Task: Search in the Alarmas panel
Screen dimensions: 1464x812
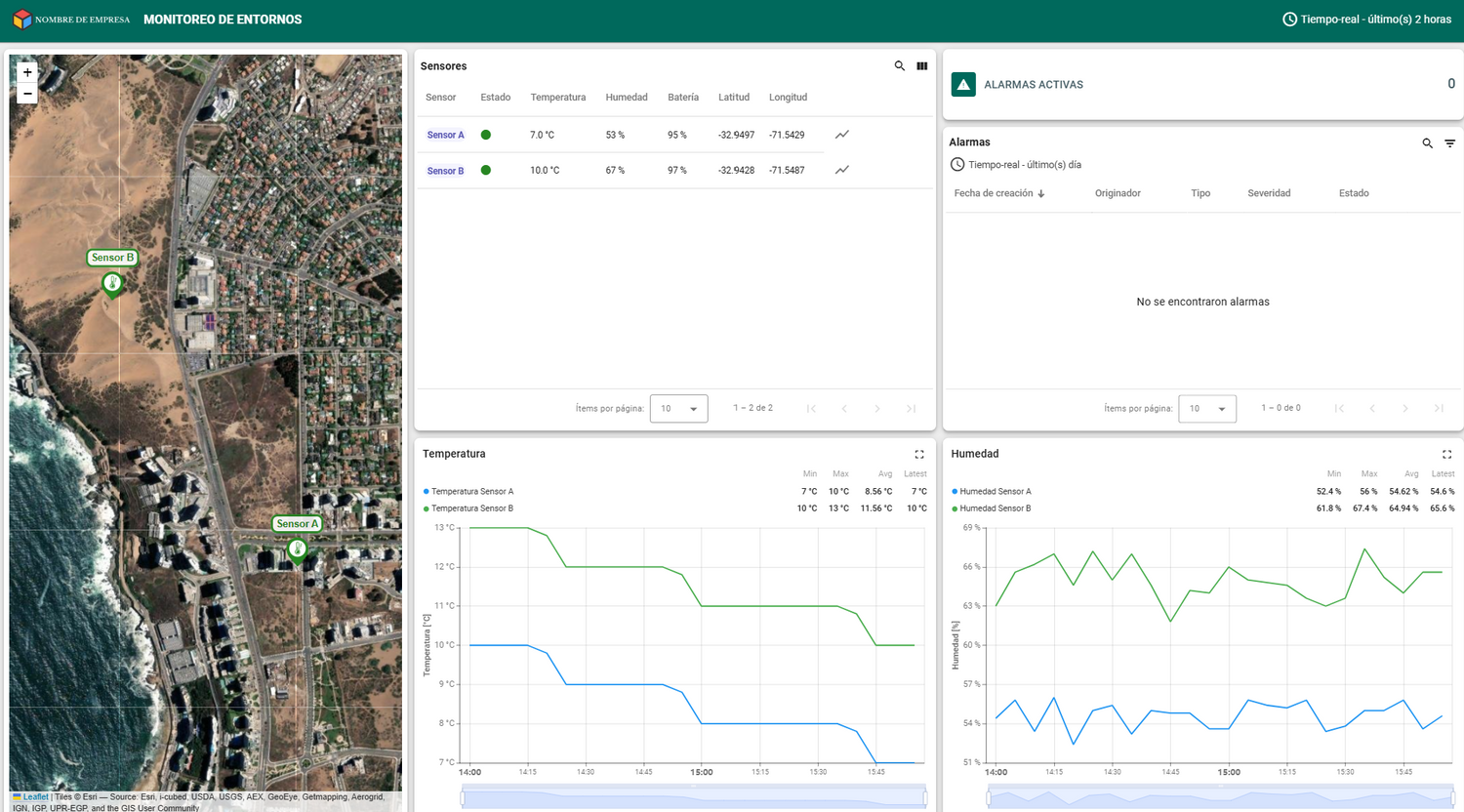Action: (x=1427, y=143)
